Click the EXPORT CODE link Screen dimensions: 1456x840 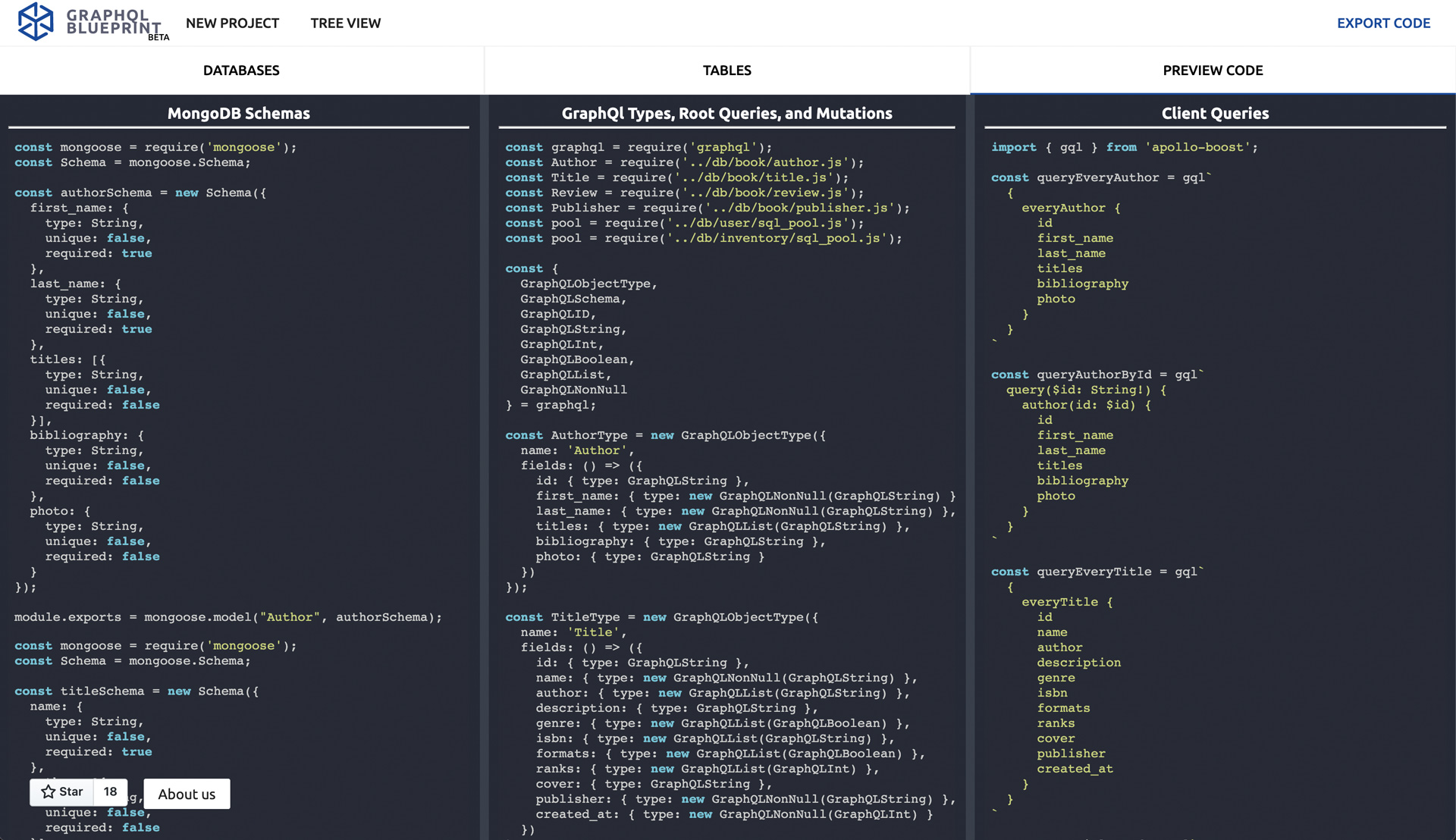tap(1383, 24)
